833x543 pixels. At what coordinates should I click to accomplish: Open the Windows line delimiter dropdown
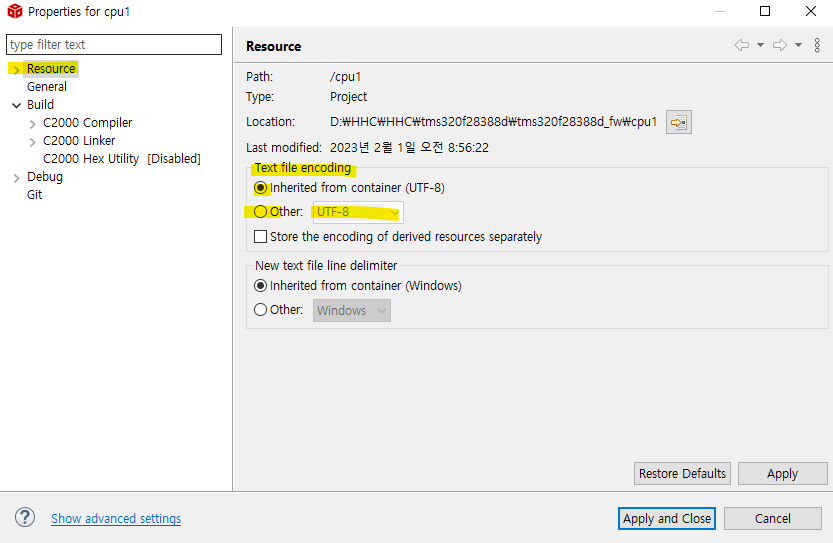point(352,310)
